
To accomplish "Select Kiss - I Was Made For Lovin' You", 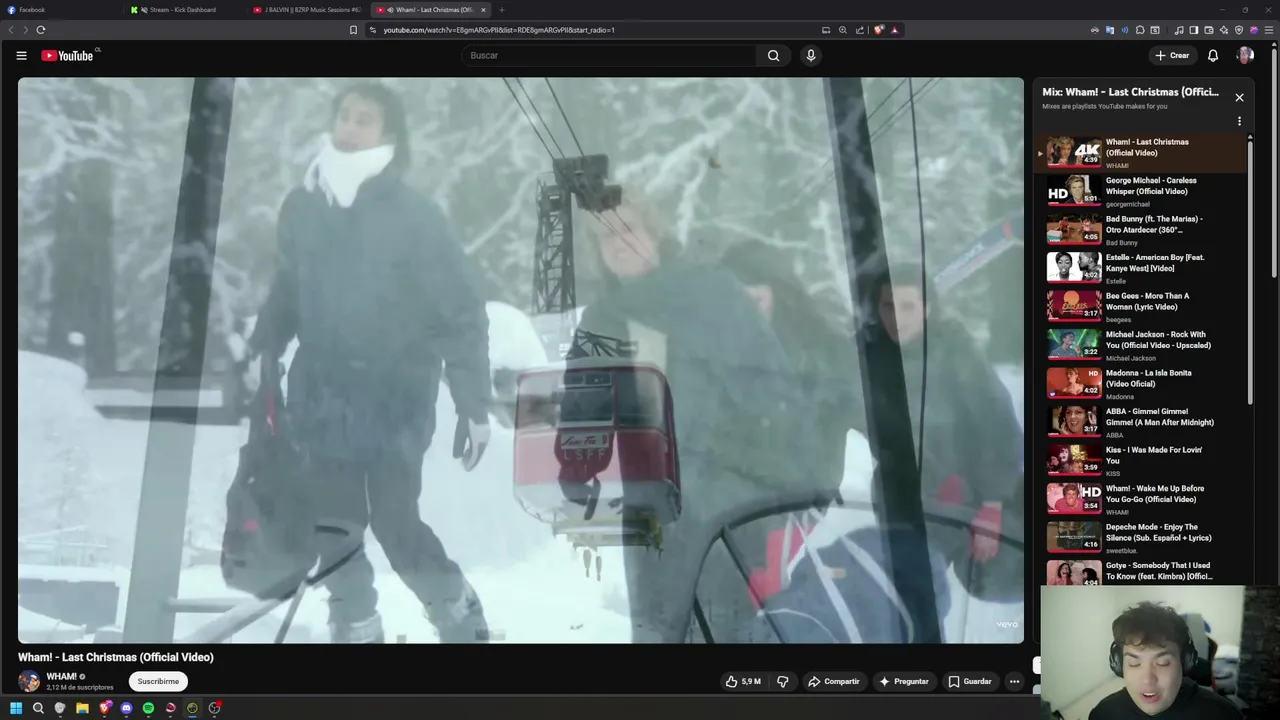I will [x=1140, y=461].
